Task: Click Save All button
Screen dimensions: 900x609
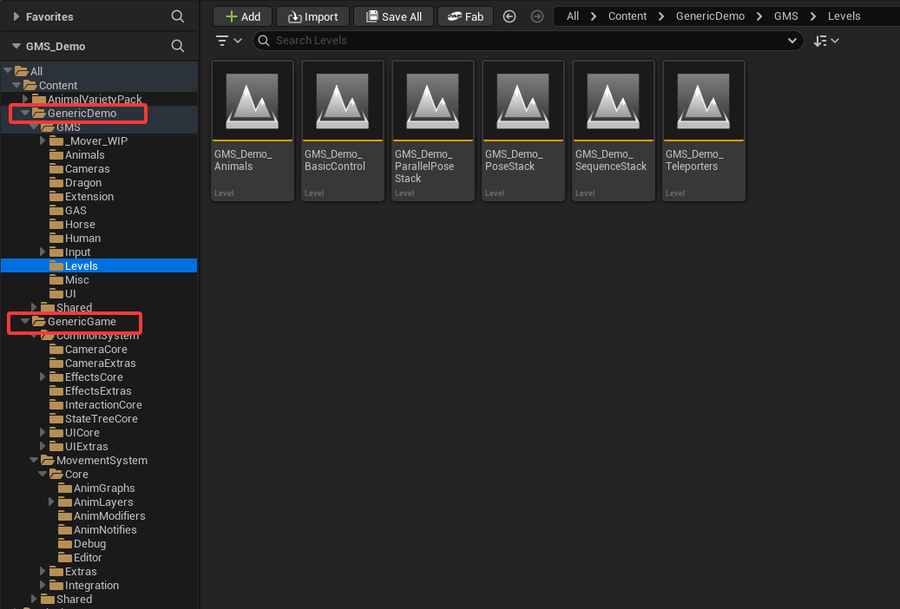Action: coord(394,17)
